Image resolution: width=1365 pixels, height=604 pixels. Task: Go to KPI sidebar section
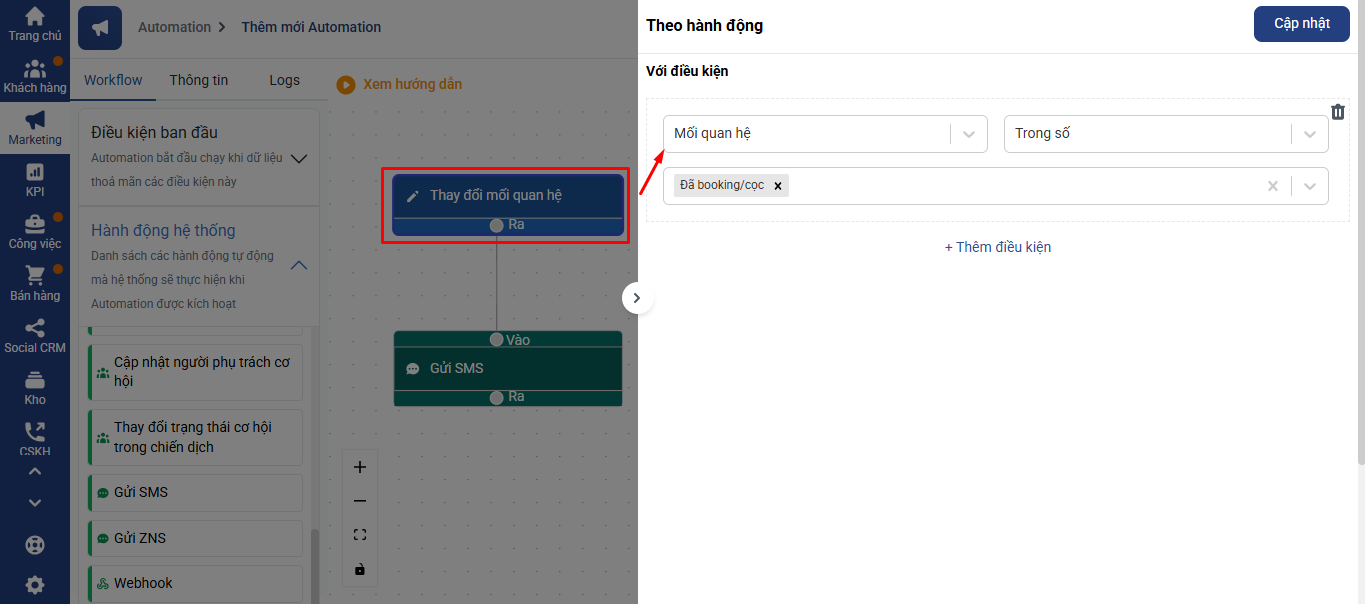pyautogui.click(x=35, y=180)
